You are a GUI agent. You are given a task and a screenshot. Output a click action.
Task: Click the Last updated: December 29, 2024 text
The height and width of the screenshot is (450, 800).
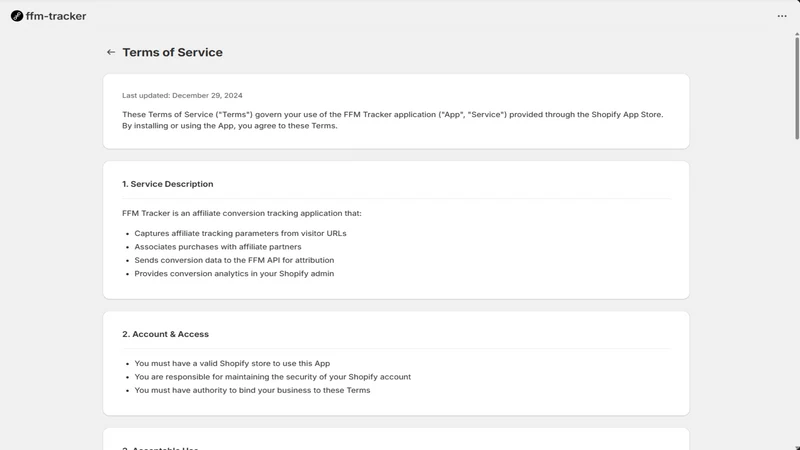(x=182, y=95)
